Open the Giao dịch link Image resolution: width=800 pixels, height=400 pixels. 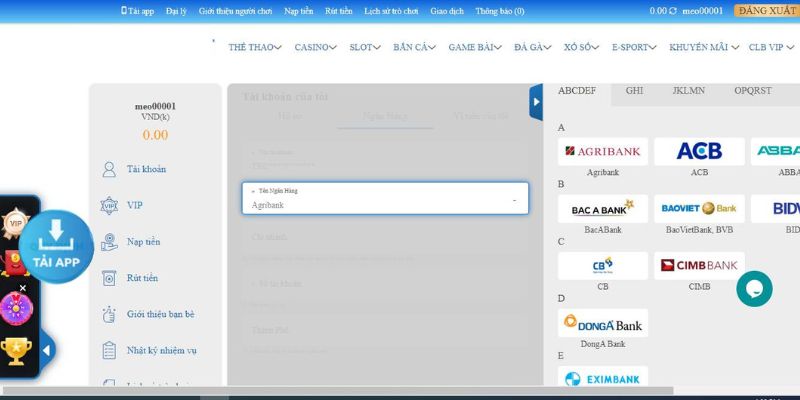pyautogui.click(x=447, y=11)
